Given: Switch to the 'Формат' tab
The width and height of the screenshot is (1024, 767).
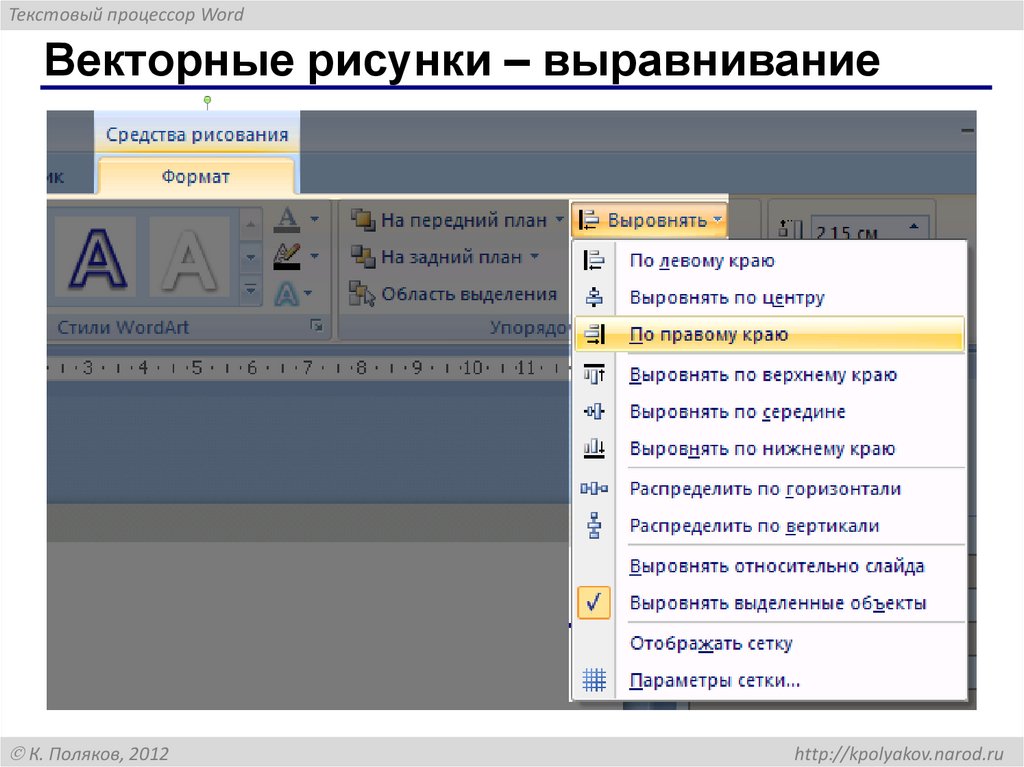Looking at the screenshot, I should click(196, 176).
